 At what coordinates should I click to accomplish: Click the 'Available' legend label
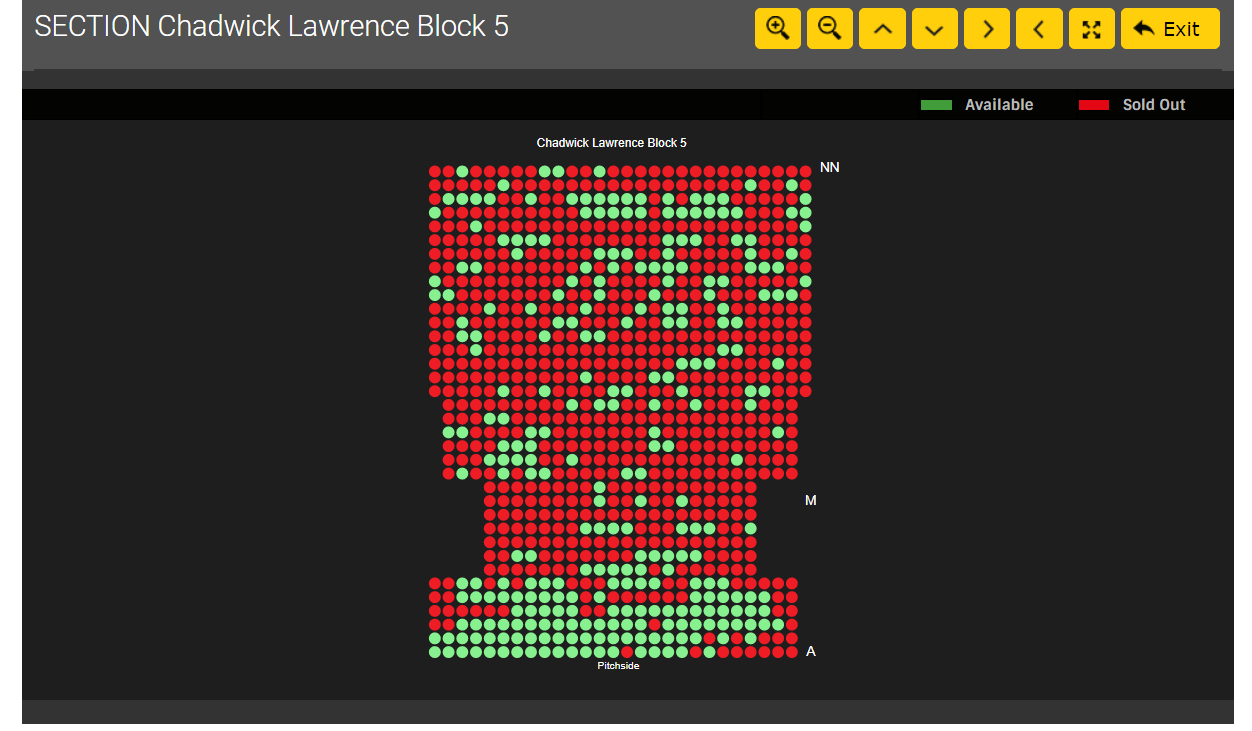click(999, 105)
